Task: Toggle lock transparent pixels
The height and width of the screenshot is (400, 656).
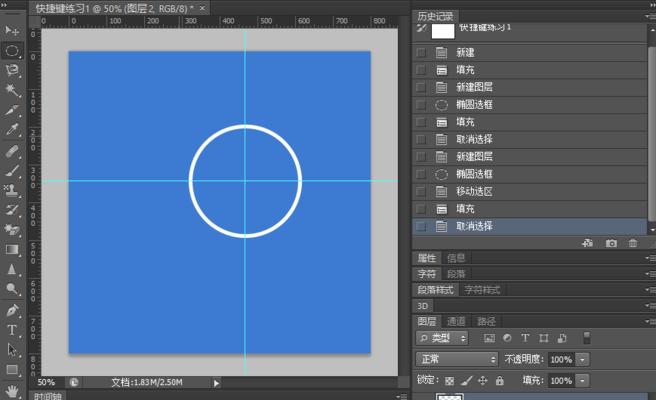Action: point(449,381)
